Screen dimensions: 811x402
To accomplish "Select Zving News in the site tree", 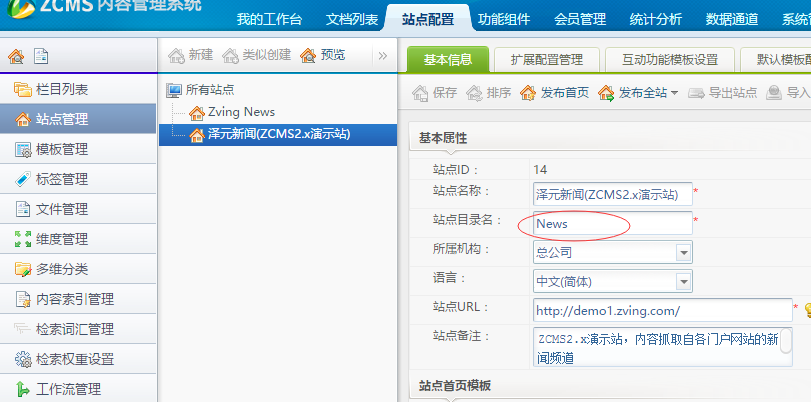I will 240,112.
